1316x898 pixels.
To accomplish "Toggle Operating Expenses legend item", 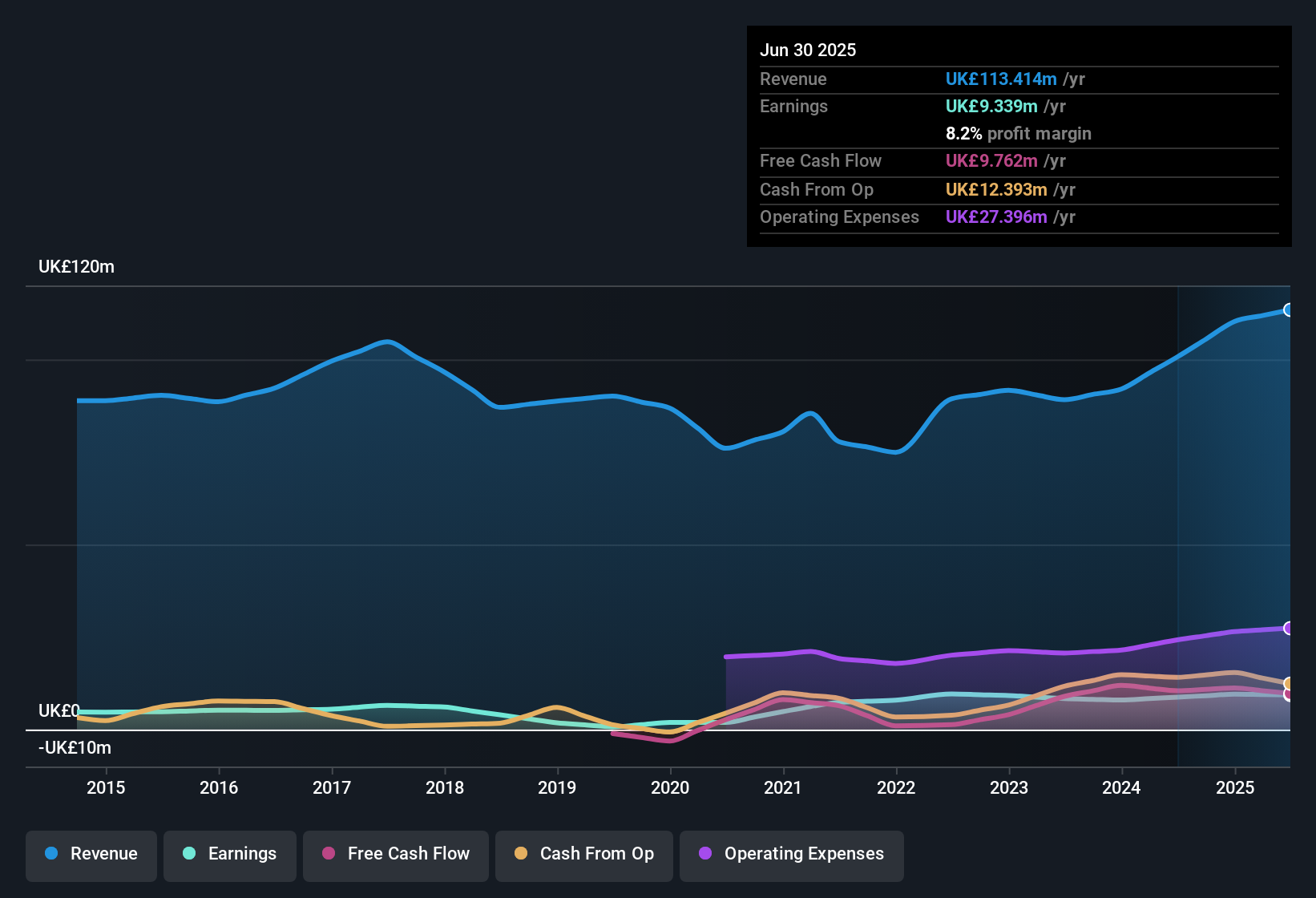I will pyautogui.click(x=792, y=854).
